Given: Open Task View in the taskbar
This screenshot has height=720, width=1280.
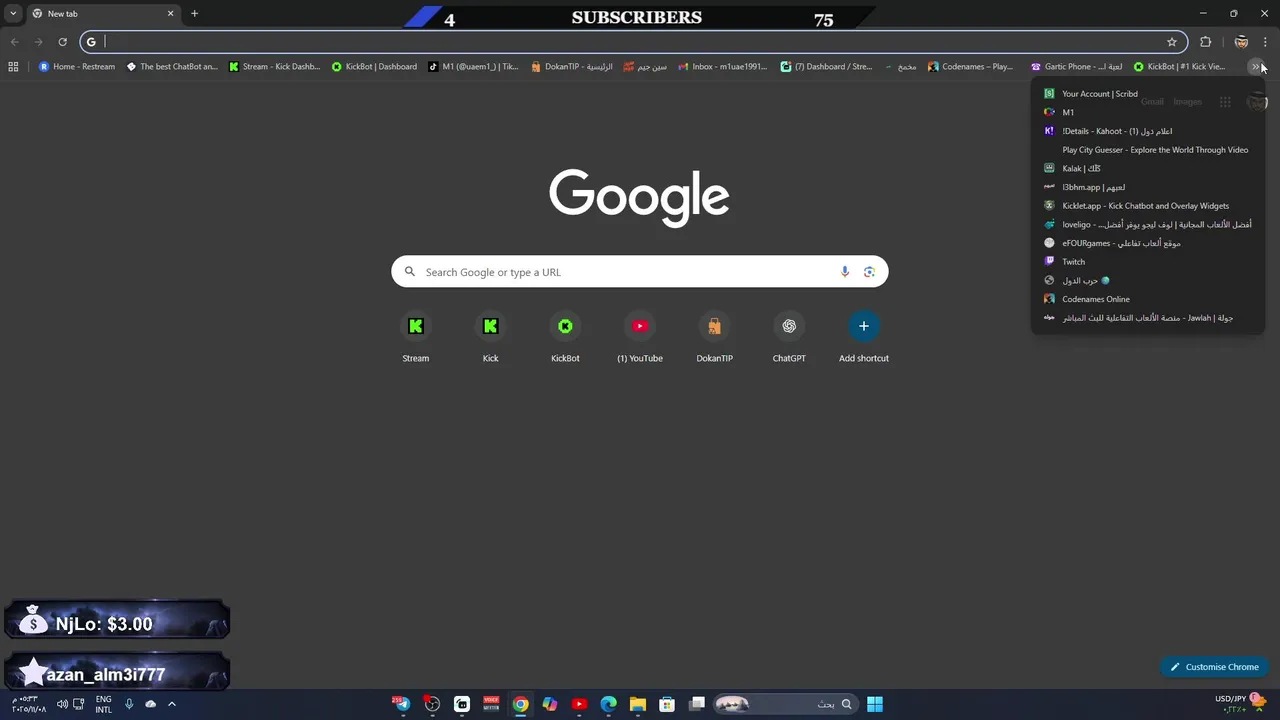Looking at the screenshot, I should [x=697, y=704].
